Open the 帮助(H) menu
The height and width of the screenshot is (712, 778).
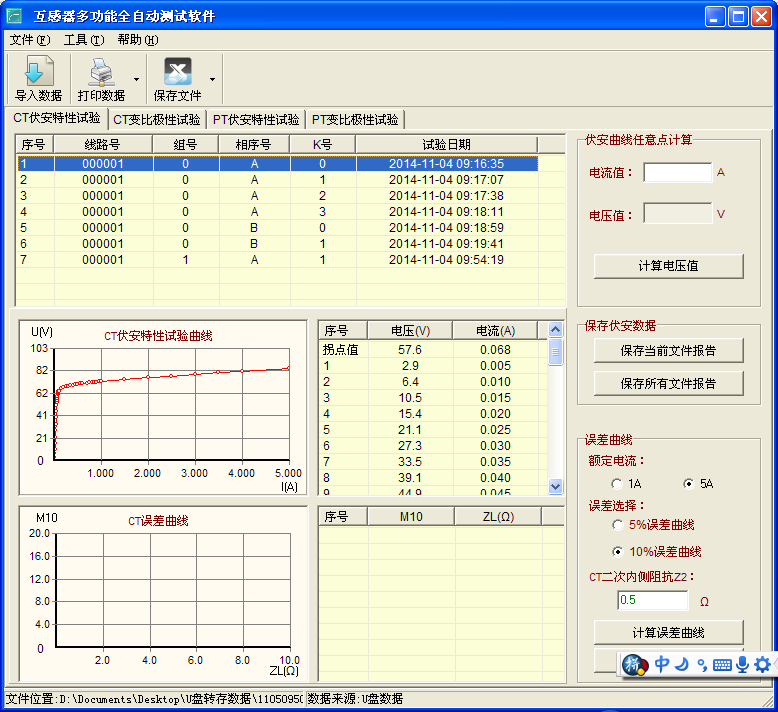click(138, 40)
